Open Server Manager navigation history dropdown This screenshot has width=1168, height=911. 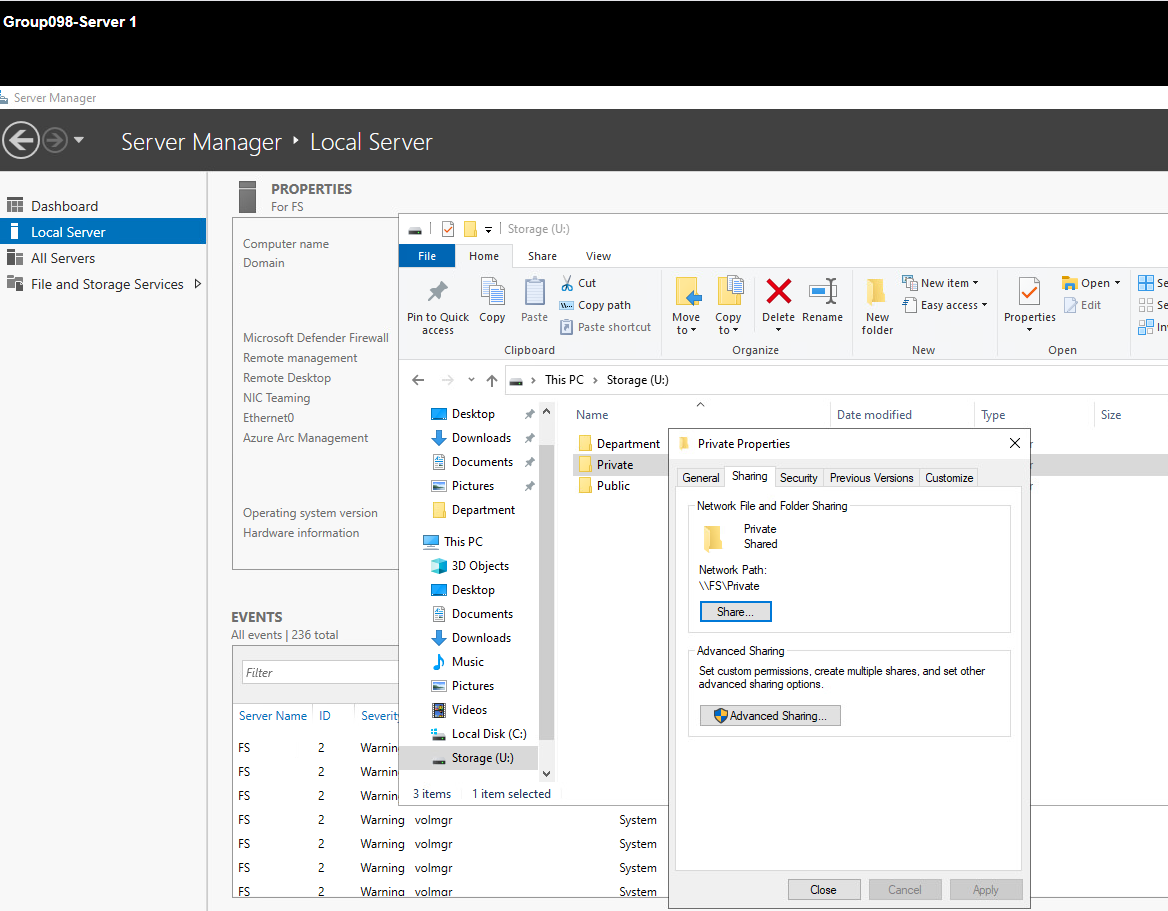pos(79,139)
